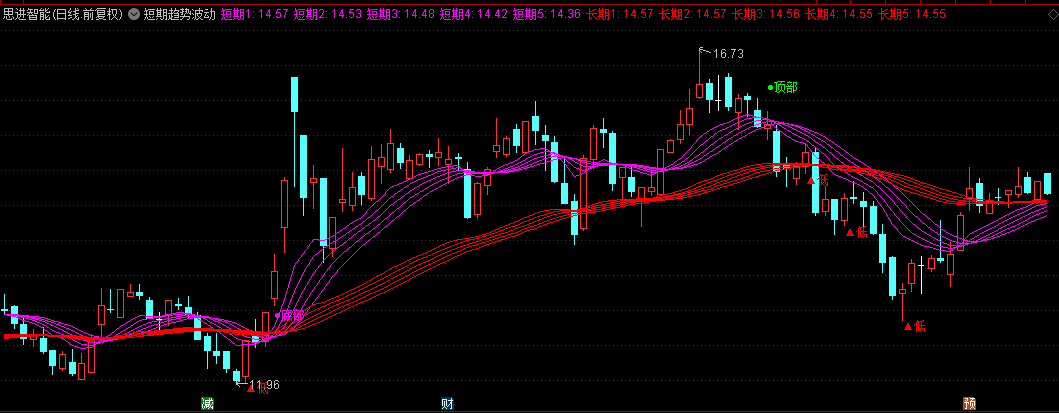This screenshot has height=413, width=1059.
Task: Click the 长期4: 14.55 value
Action: tap(838, 13)
